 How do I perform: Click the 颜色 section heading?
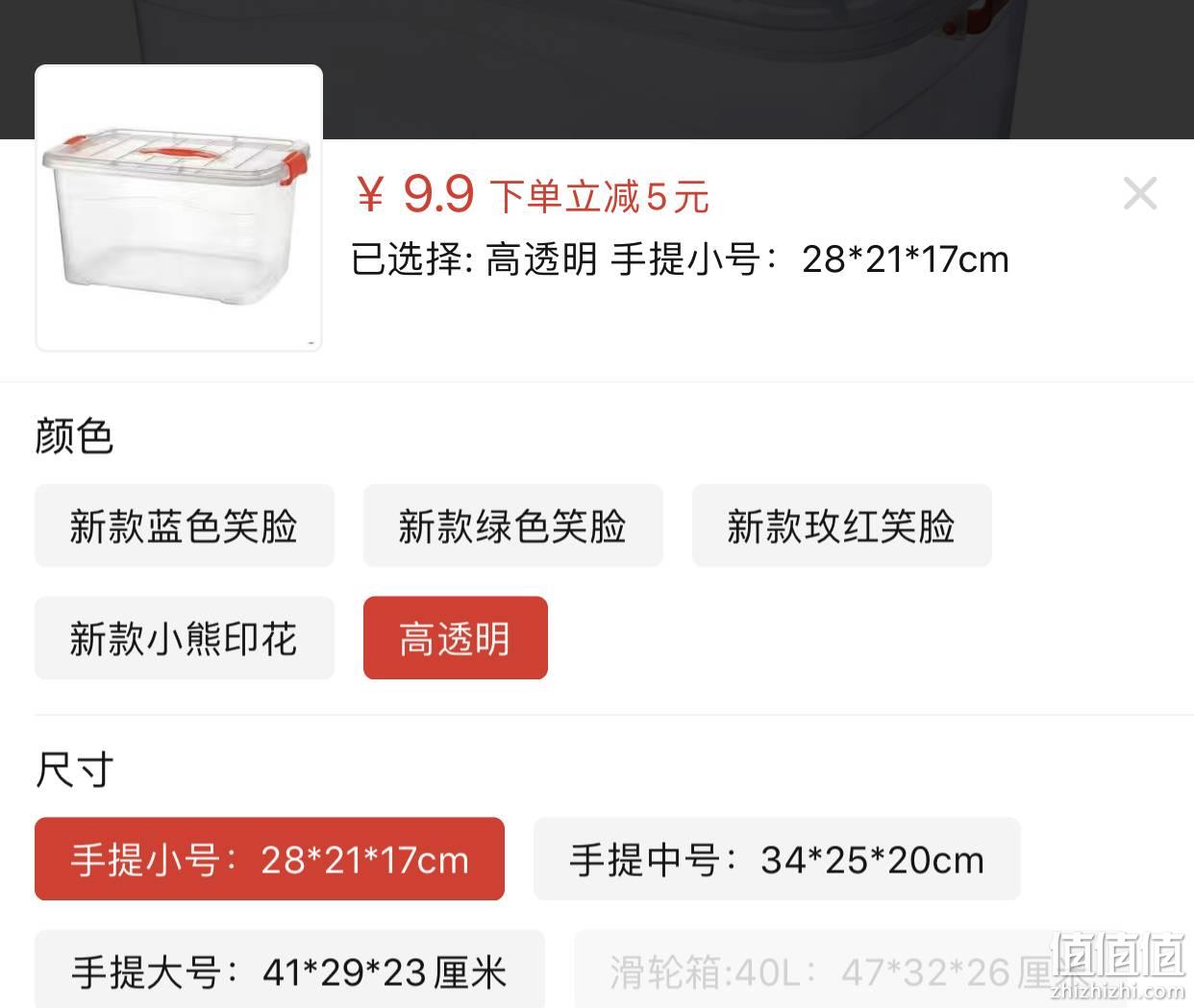pyautogui.click(x=75, y=436)
